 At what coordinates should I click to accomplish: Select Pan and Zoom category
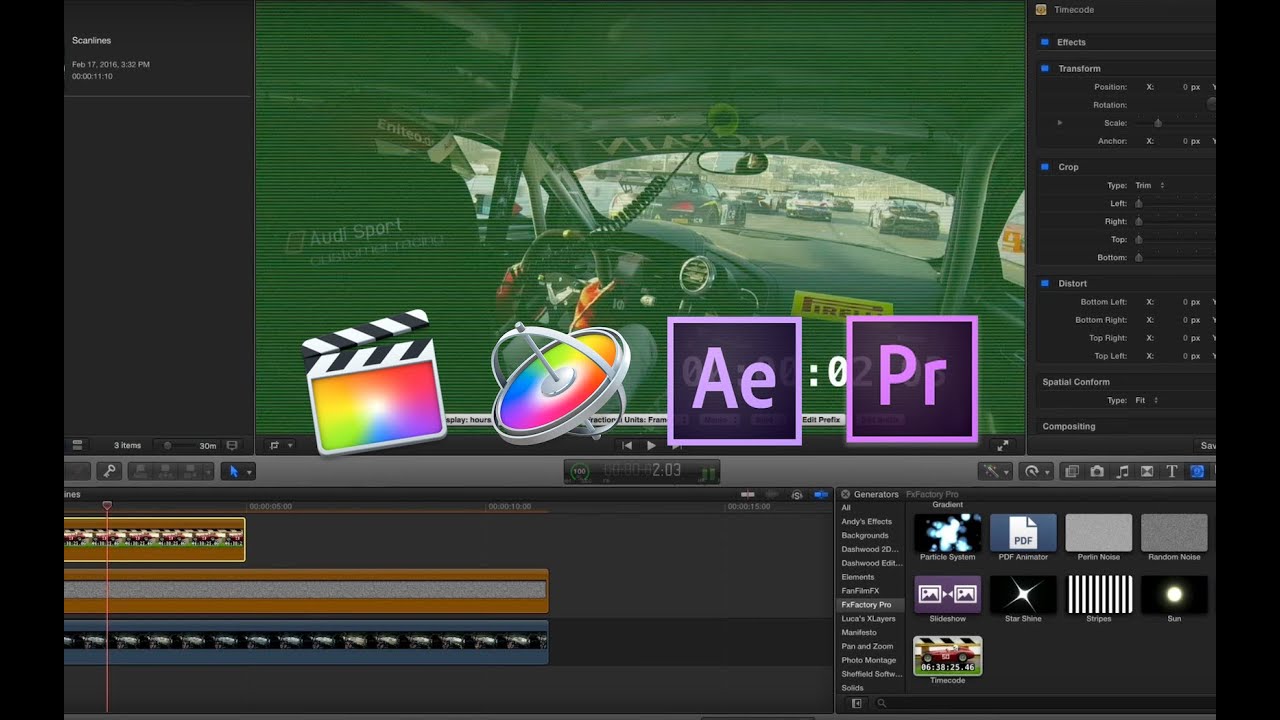[866, 646]
